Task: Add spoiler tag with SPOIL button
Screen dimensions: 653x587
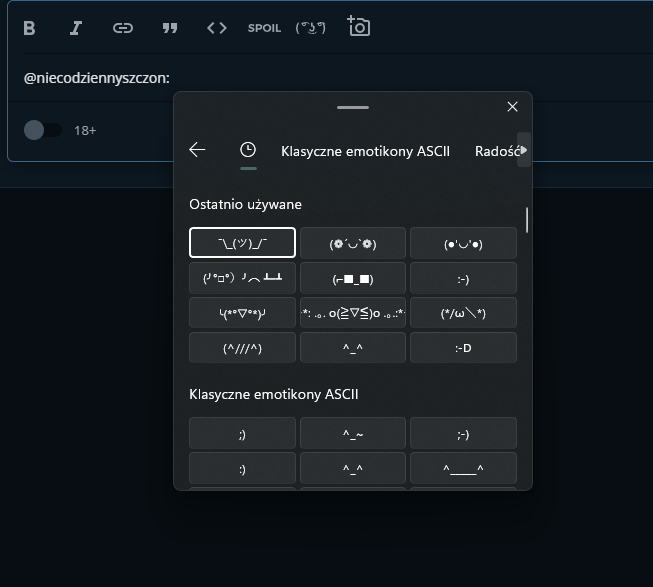Action: [264, 28]
